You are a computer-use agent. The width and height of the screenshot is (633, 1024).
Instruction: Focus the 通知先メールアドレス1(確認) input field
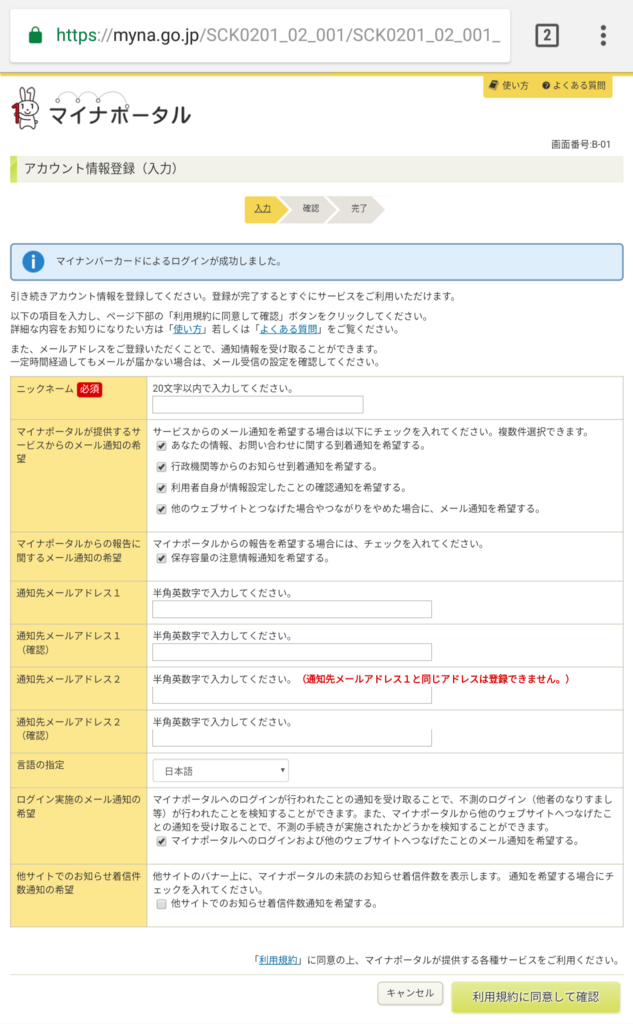292,652
